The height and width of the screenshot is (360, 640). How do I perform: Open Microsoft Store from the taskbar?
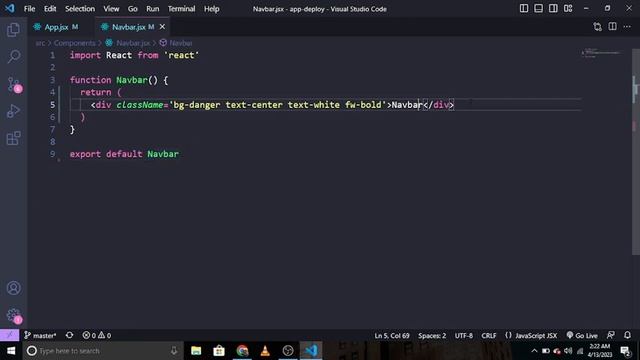pos(219,351)
